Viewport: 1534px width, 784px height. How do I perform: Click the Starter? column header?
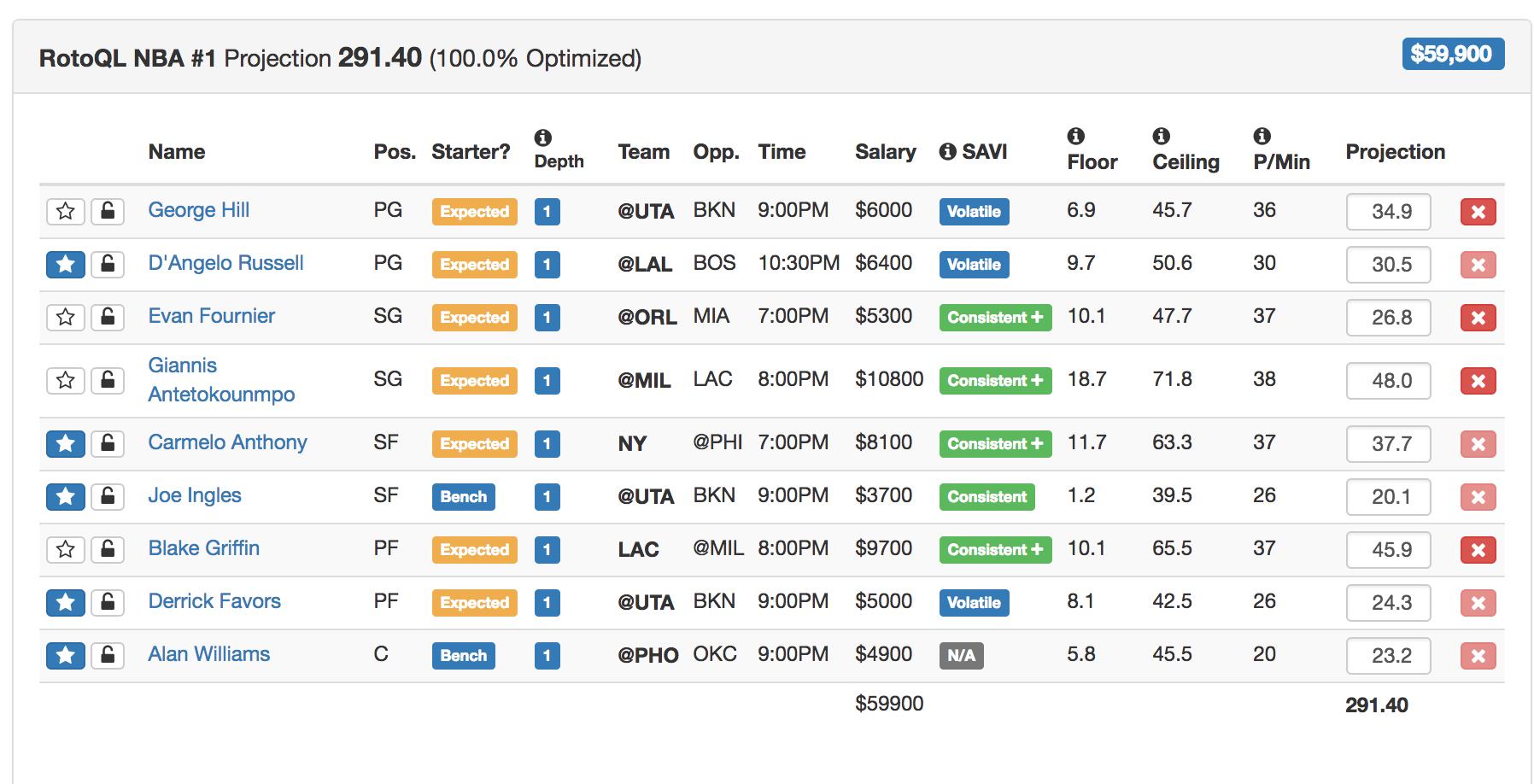pyautogui.click(x=471, y=152)
